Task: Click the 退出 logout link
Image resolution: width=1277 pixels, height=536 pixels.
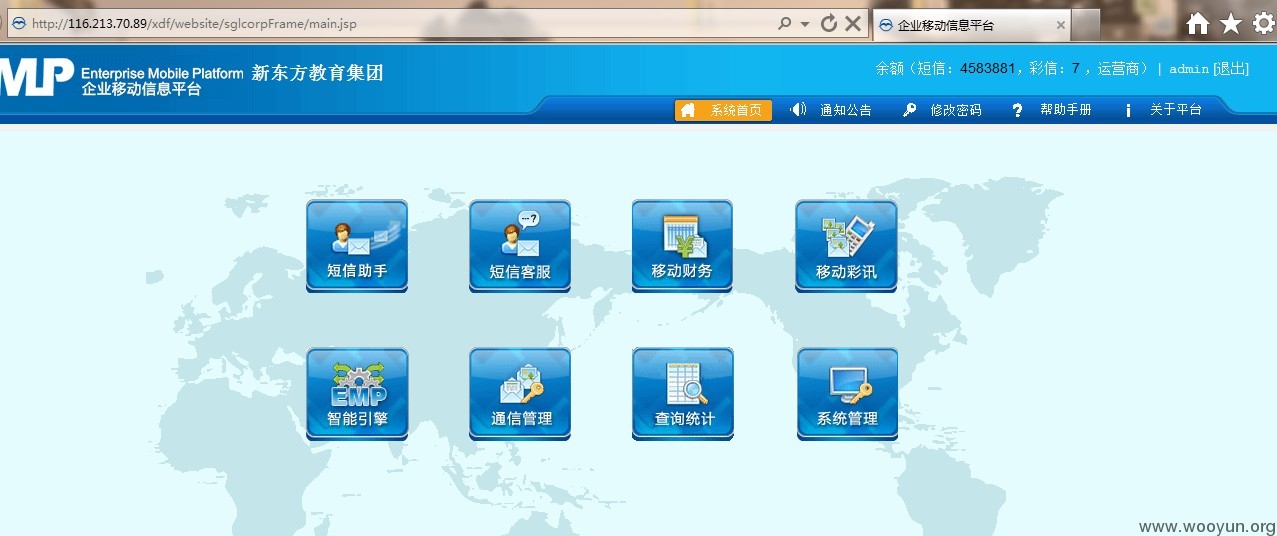Action: point(1231,68)
